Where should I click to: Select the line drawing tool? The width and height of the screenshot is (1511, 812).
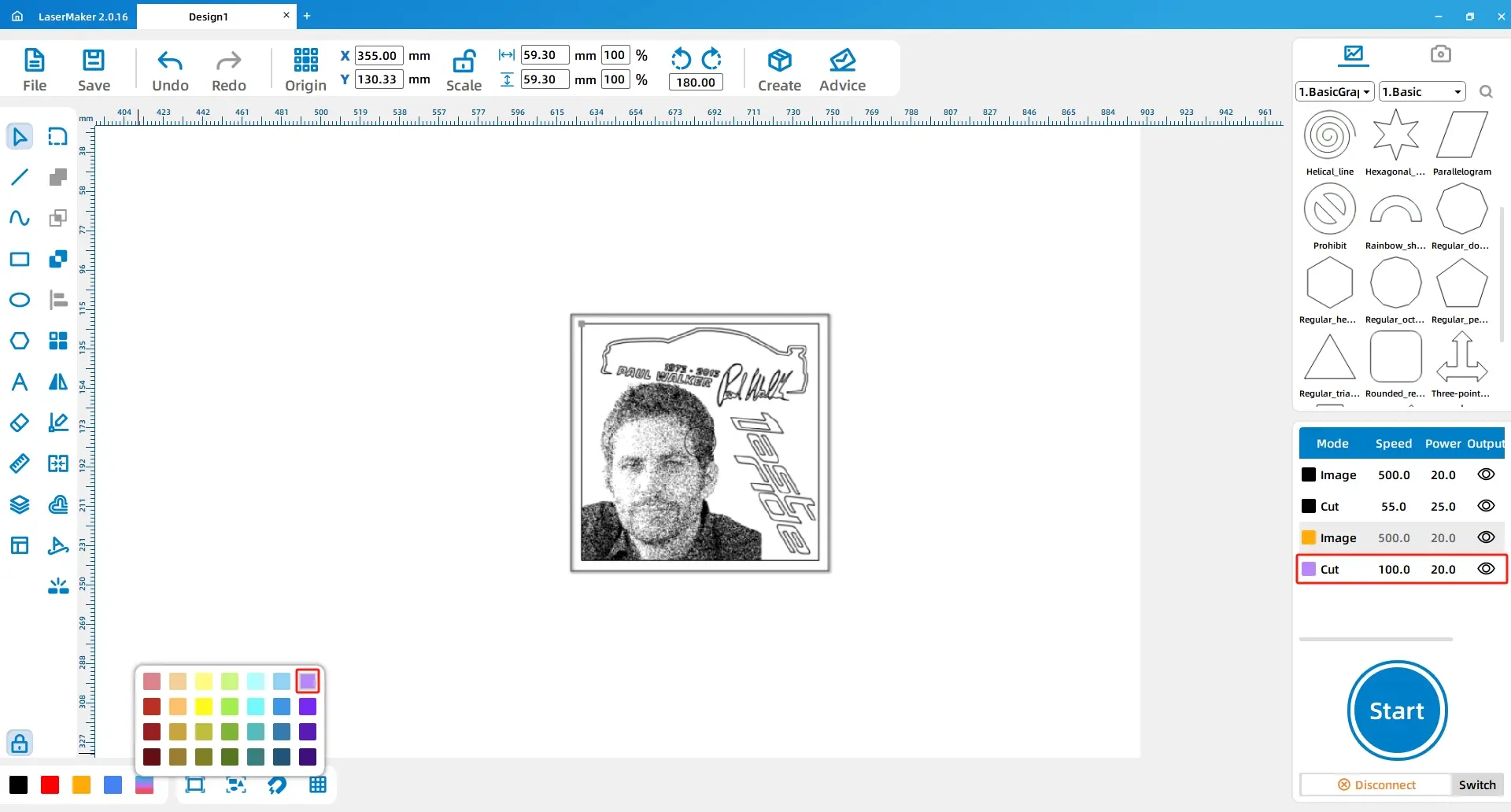(20, 177)
